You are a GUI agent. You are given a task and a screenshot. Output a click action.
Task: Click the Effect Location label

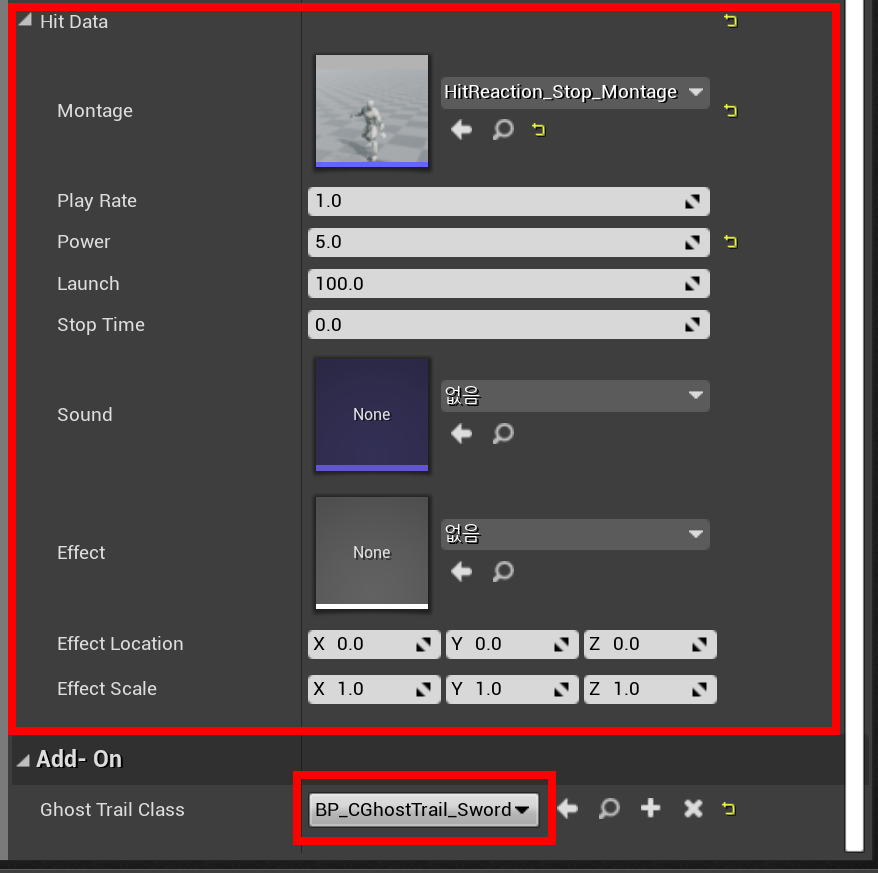coord(120,644)
